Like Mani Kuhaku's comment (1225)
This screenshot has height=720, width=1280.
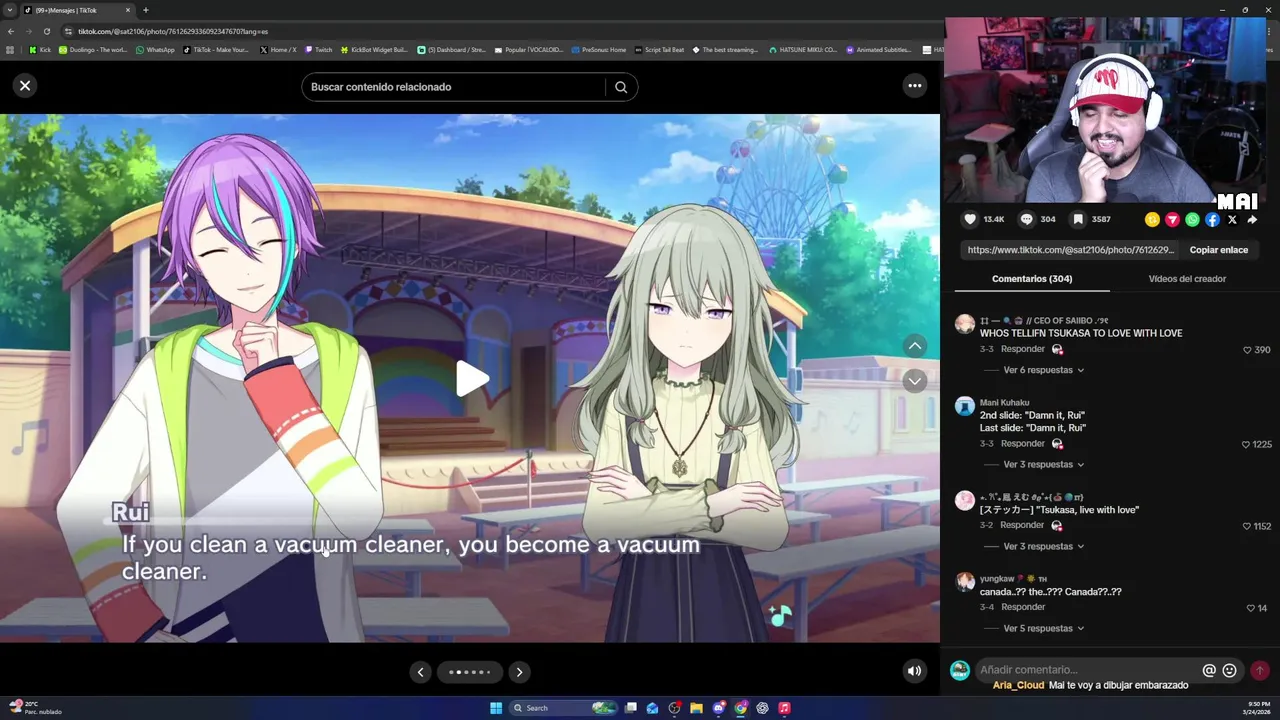click(1246, 444)
